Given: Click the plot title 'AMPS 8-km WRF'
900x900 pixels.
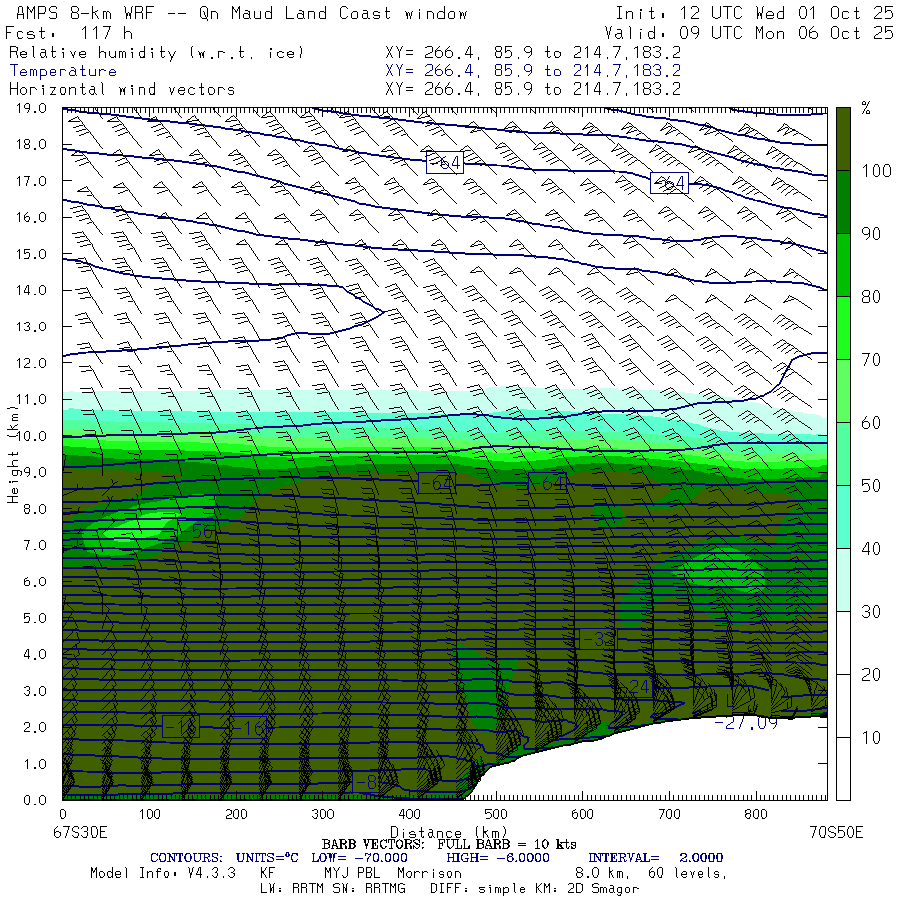Looking at the screenshot, I should click(86, 13).
